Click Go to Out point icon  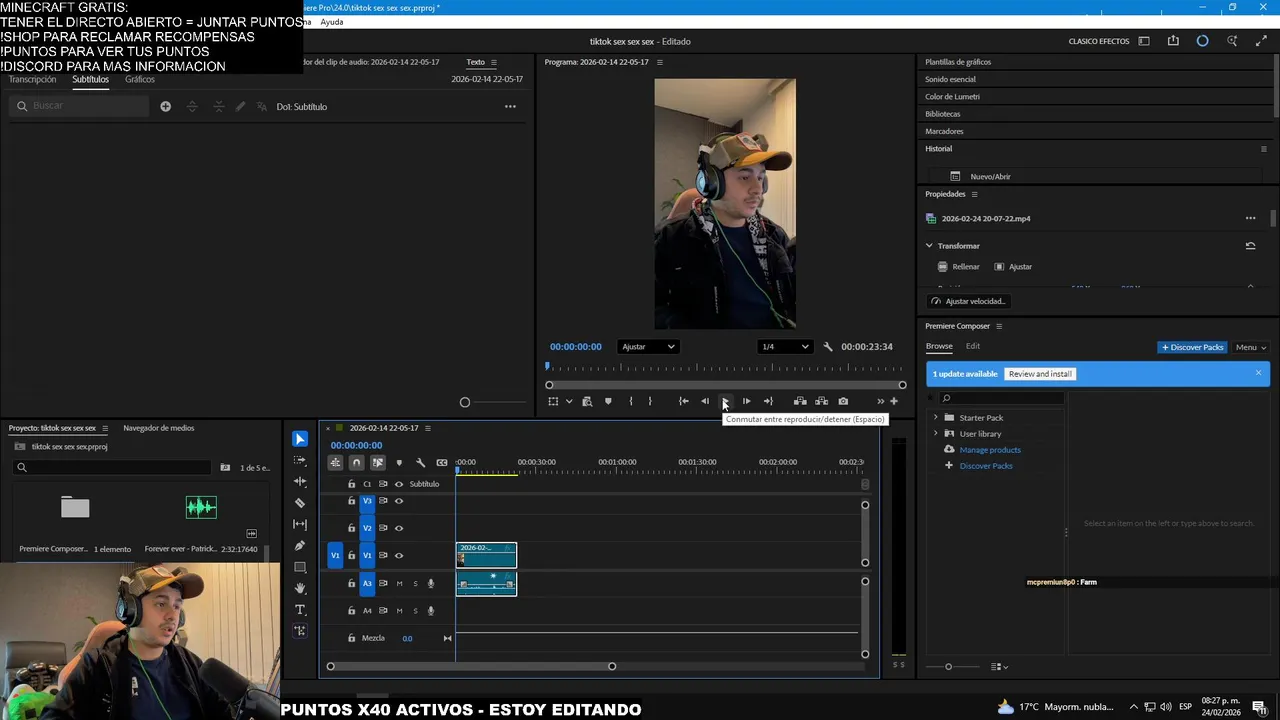(x=768, y=401)
